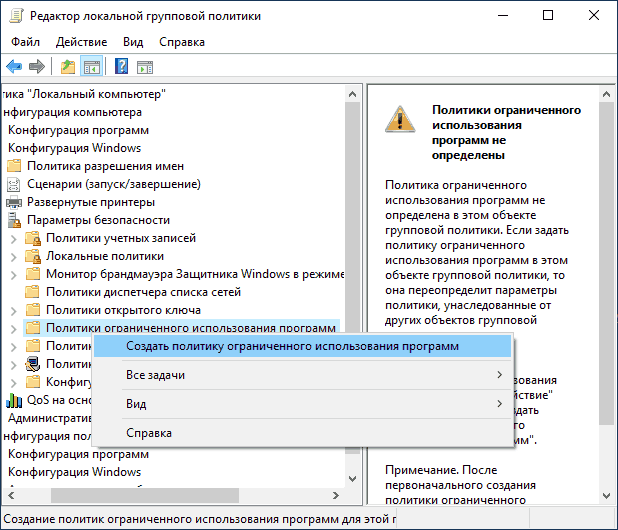The image size is (618, 530).
Task: Click details pane scroll up arrow
Action: click(607, 94)
